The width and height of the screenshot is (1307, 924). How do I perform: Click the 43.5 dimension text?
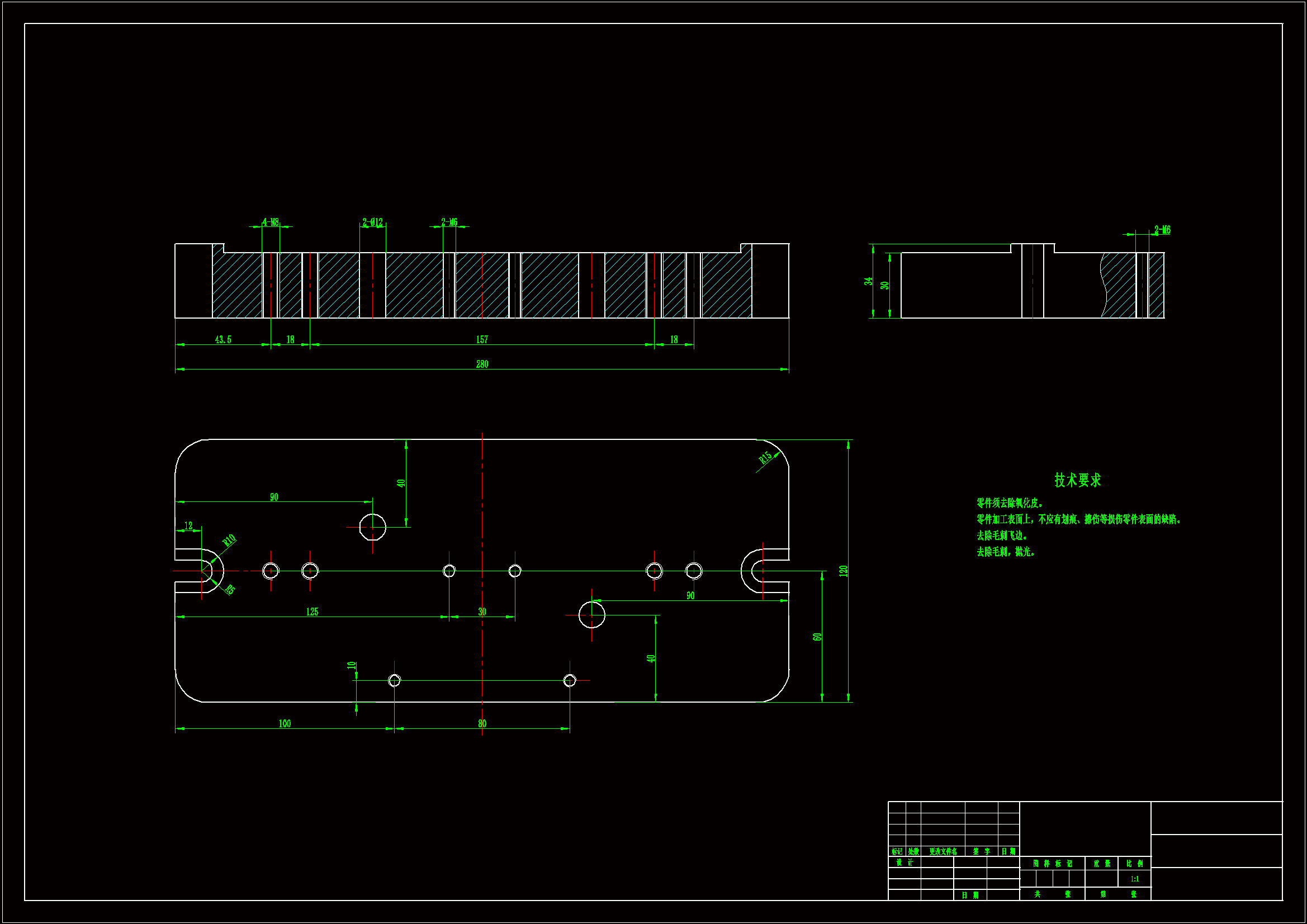coord(222,339)
